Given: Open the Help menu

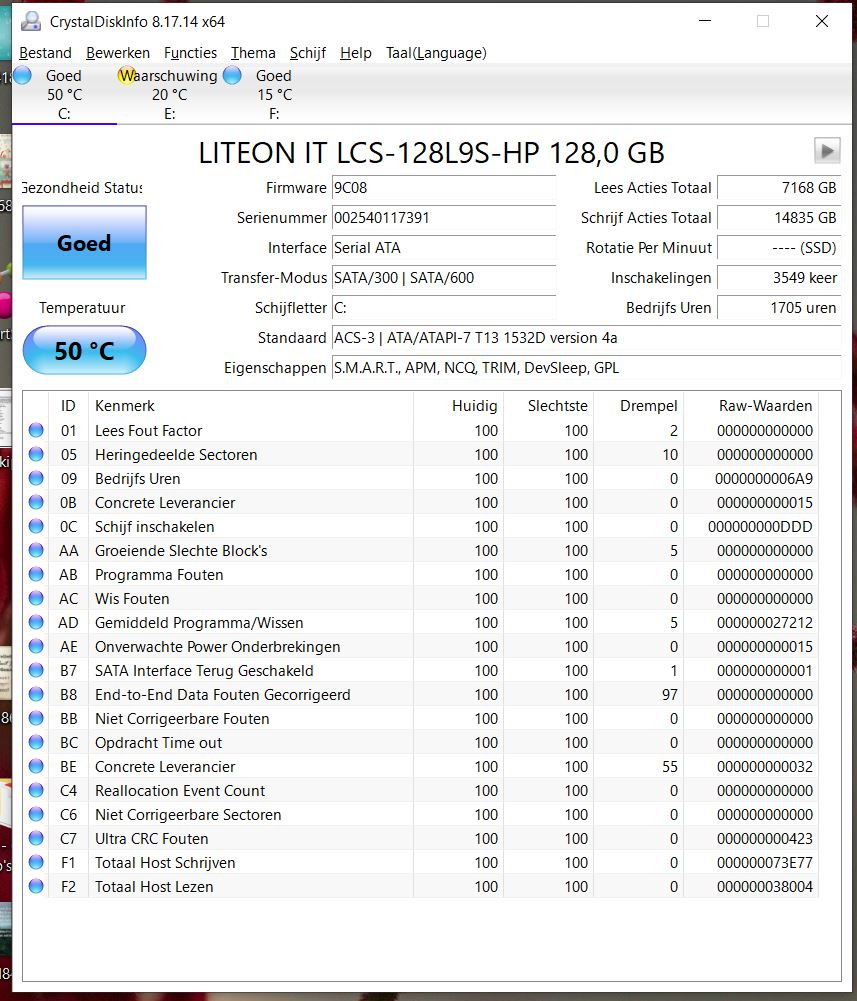Looking at the screenshot, I should pos(356,53).
